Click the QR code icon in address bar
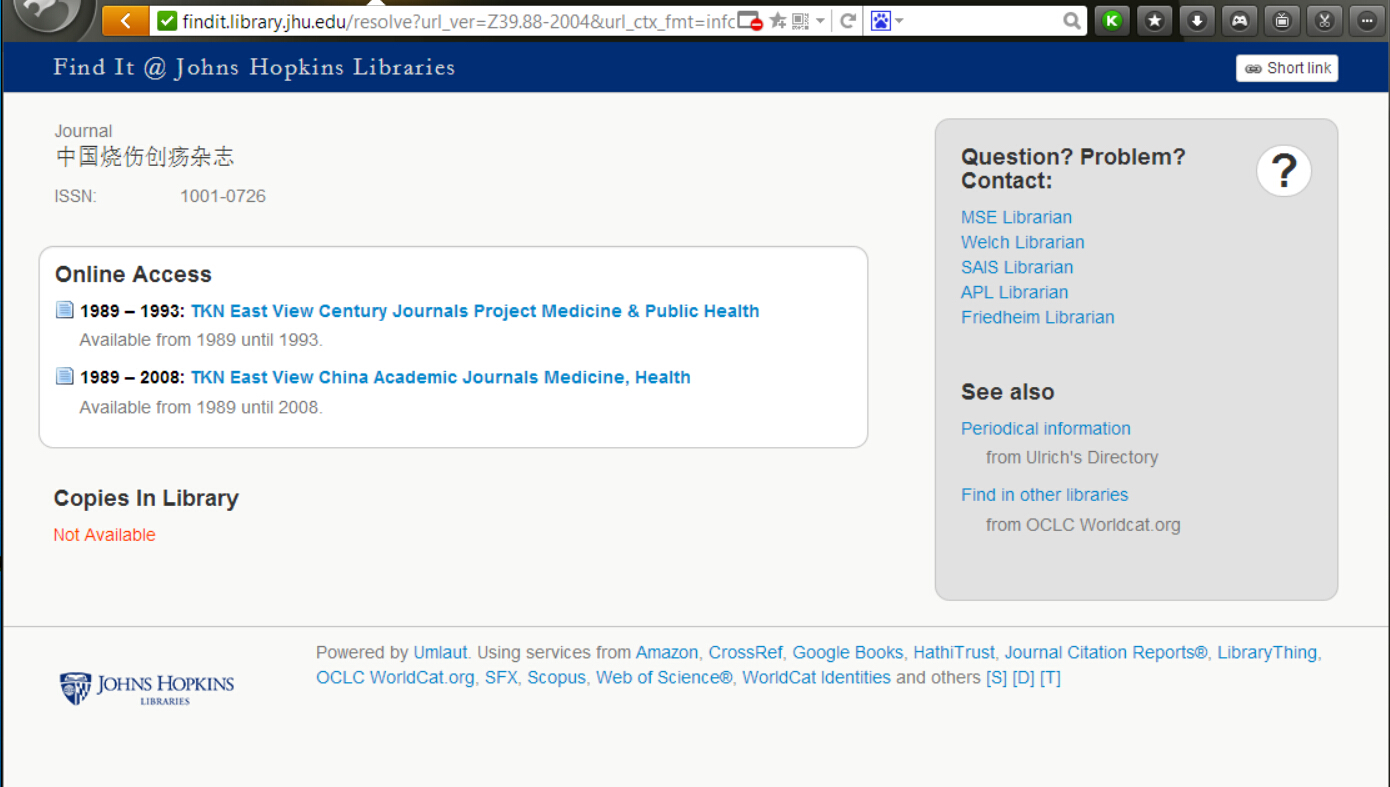 coord(800,21)
